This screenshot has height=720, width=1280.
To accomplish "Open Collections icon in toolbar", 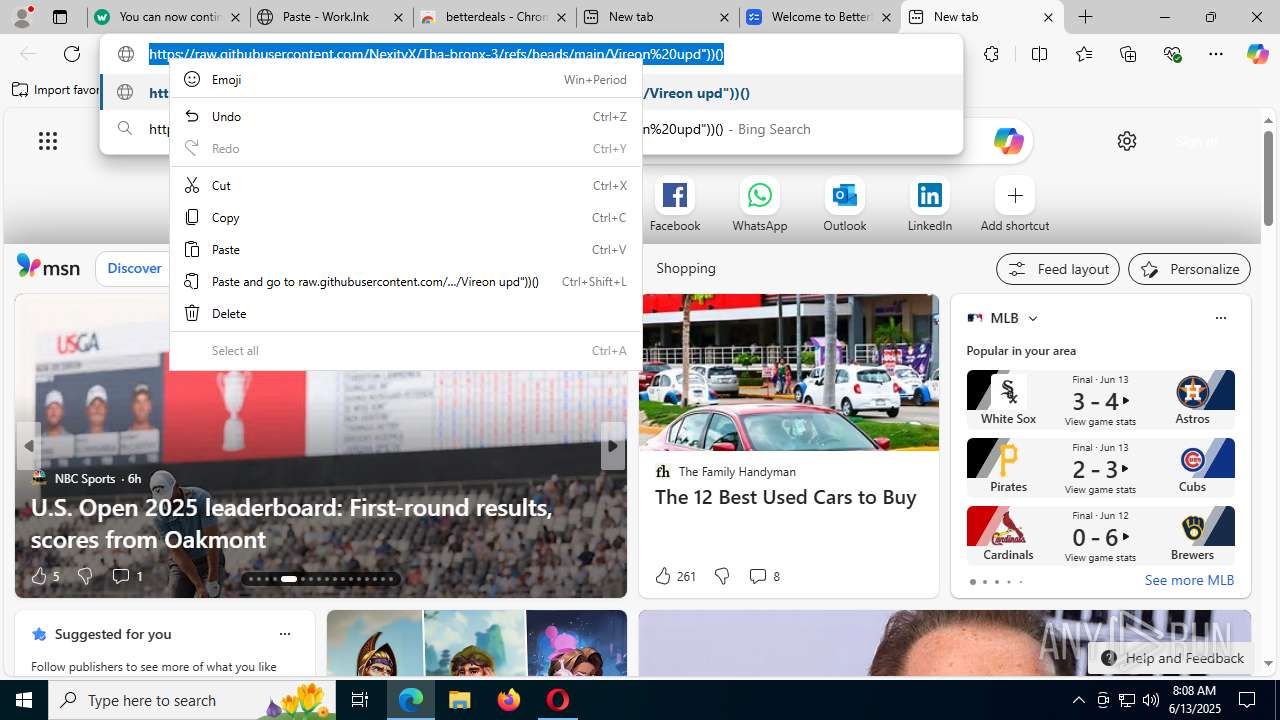I will 1128,54.
